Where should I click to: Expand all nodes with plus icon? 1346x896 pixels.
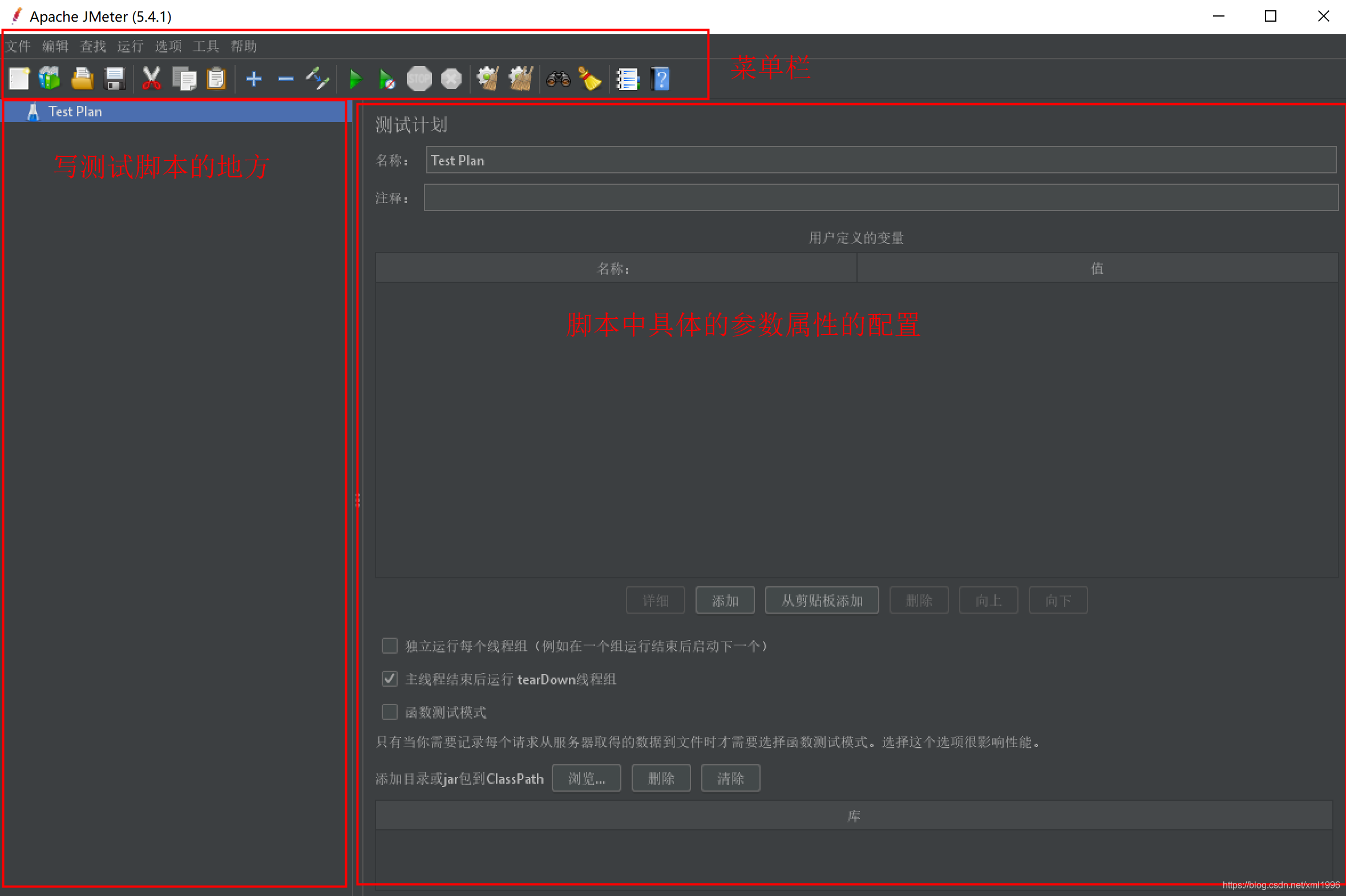pos(254,79)
